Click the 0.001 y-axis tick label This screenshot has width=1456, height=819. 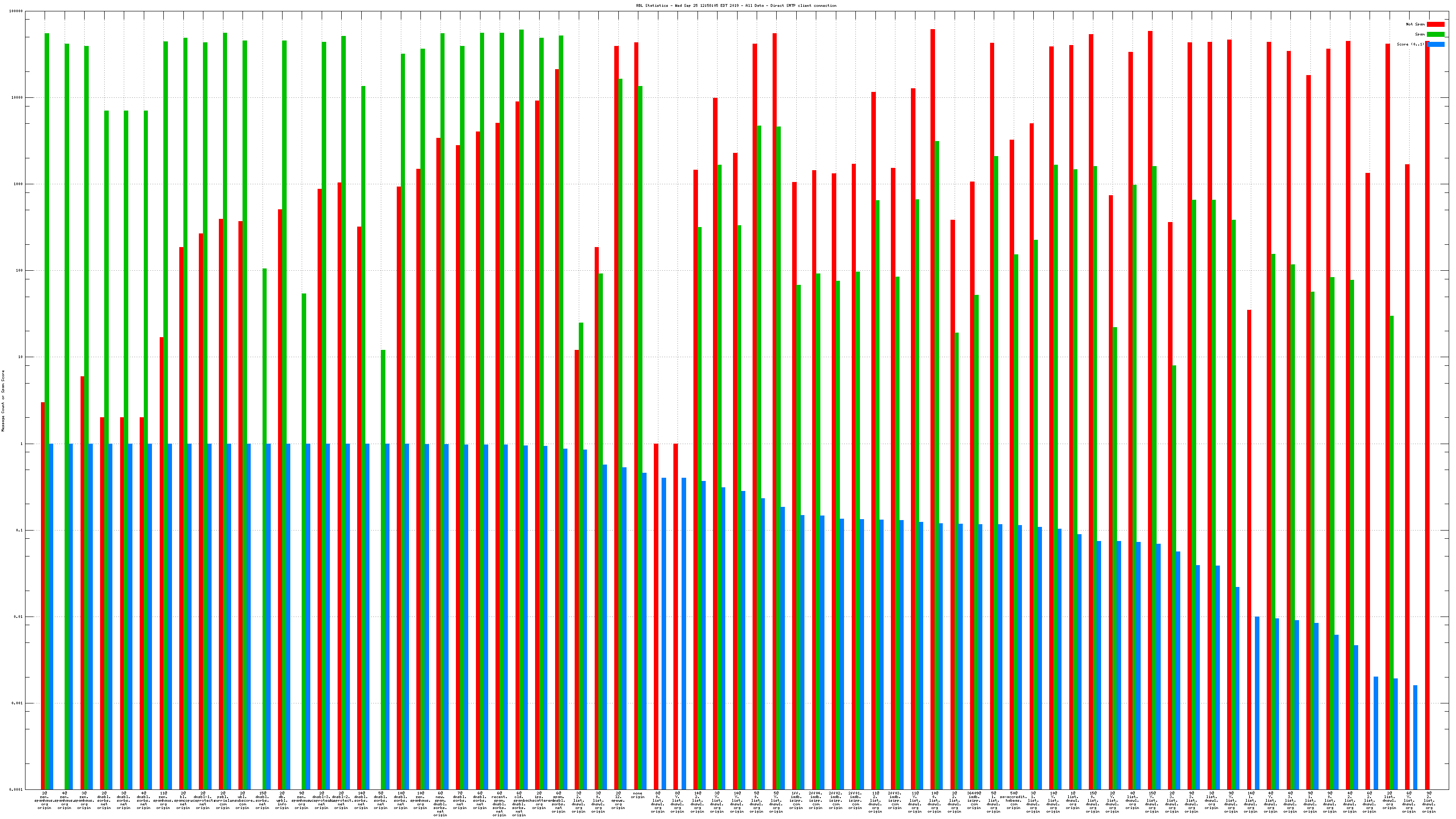pyautogui.click(x=18, y=704)
